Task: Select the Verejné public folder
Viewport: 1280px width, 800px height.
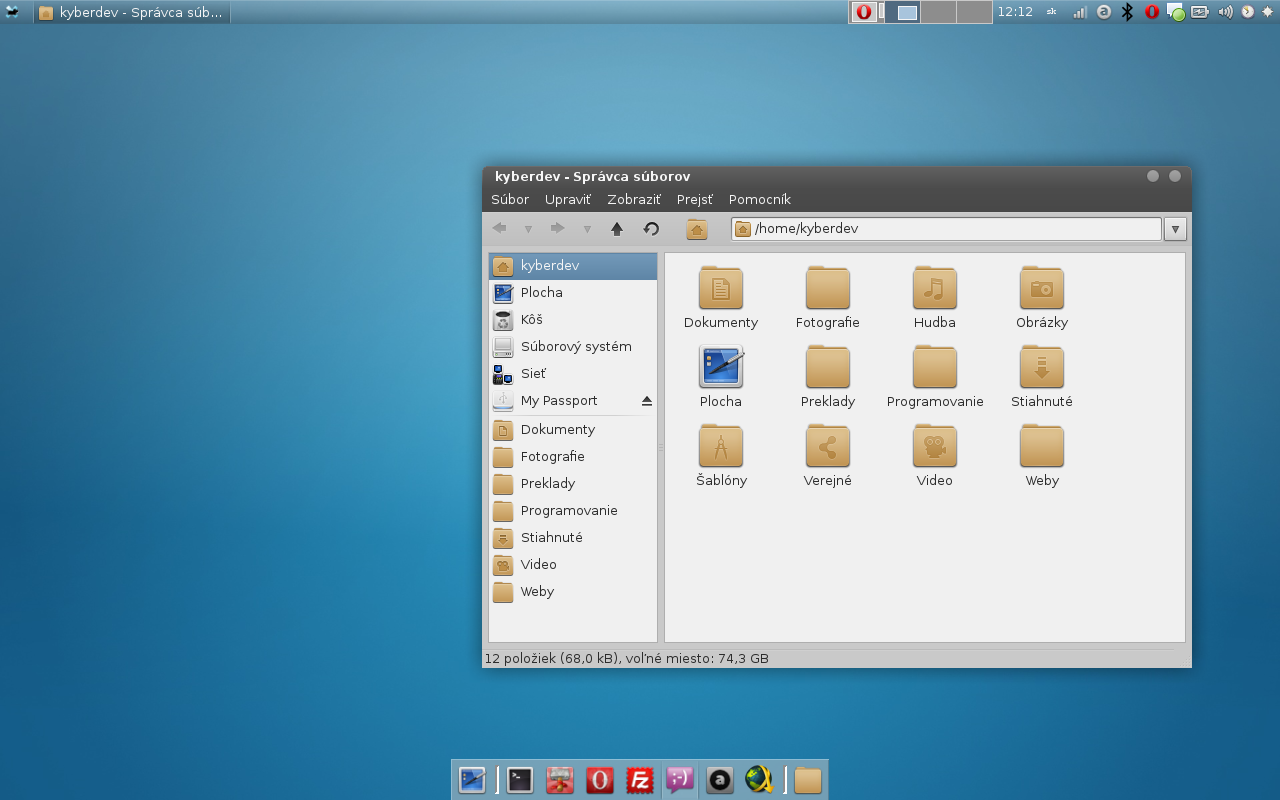Action: click(828, 456)
